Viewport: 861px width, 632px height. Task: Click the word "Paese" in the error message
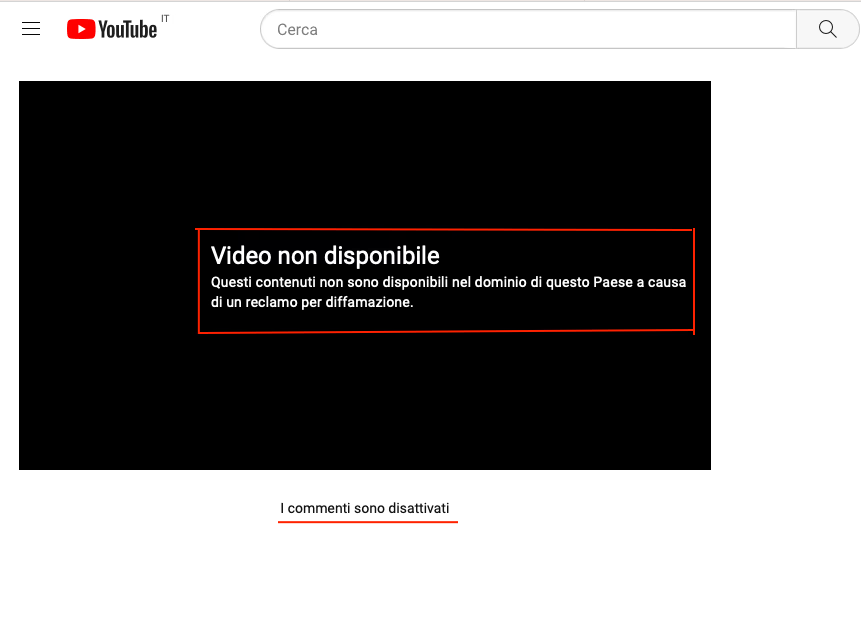click(x=613, y=282)
